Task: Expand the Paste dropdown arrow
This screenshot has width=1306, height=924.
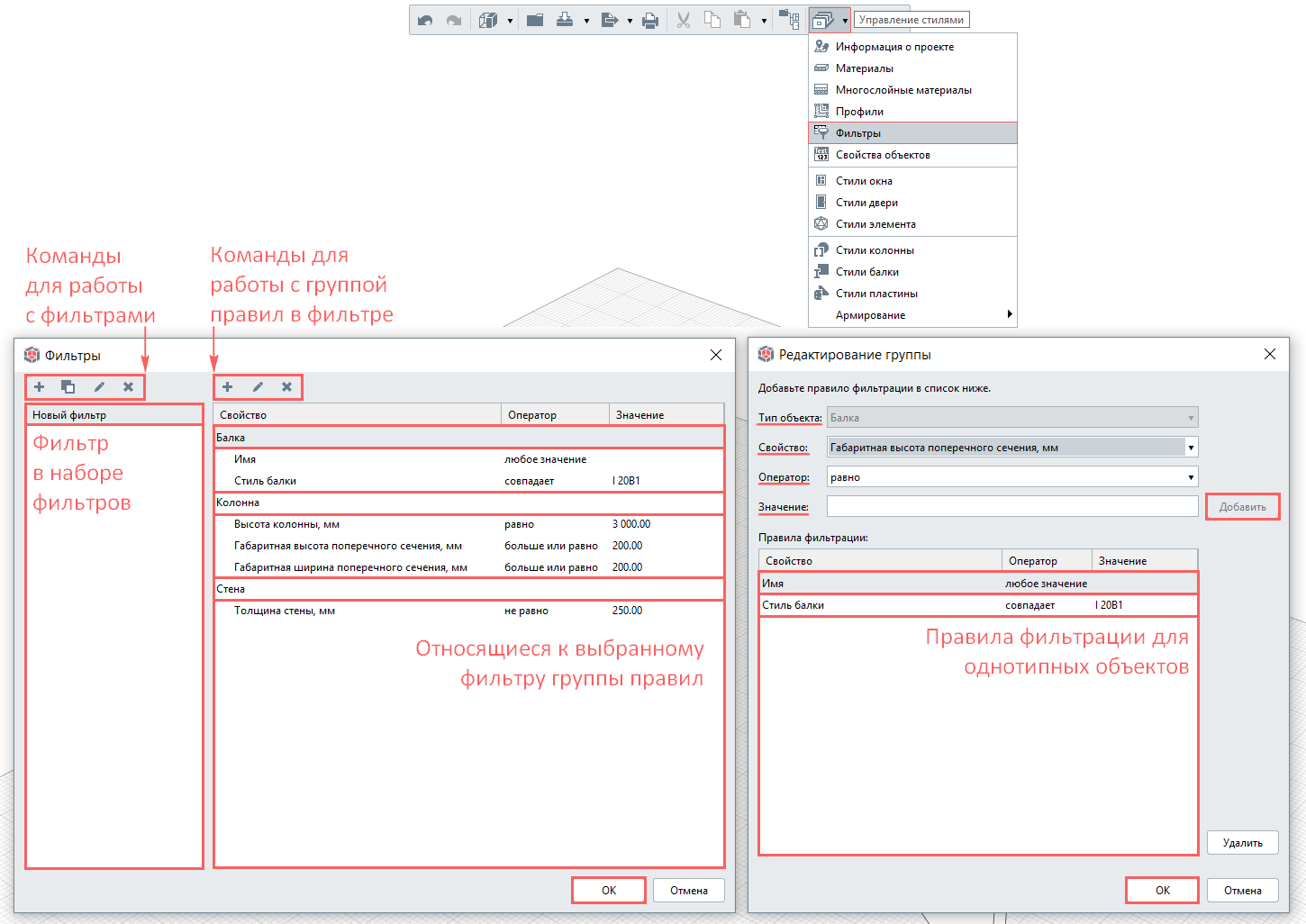Action: pos(764,21)
